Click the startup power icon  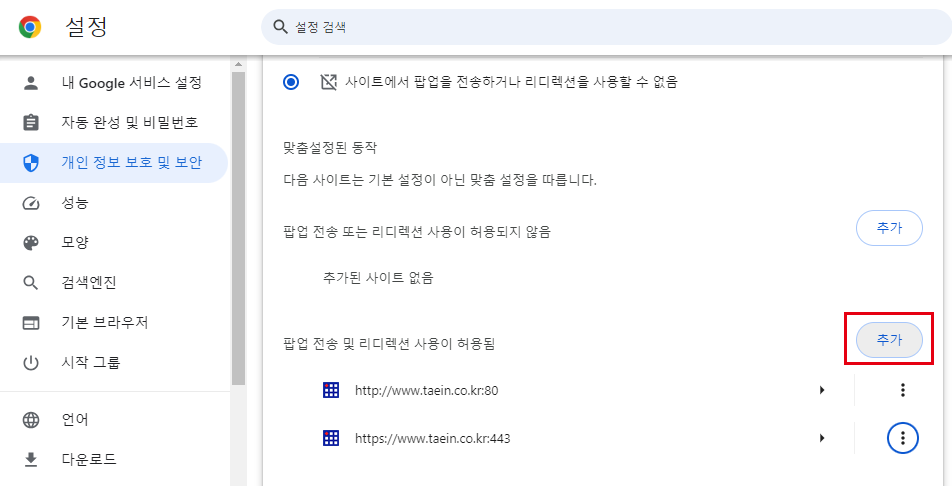point(31,363)
